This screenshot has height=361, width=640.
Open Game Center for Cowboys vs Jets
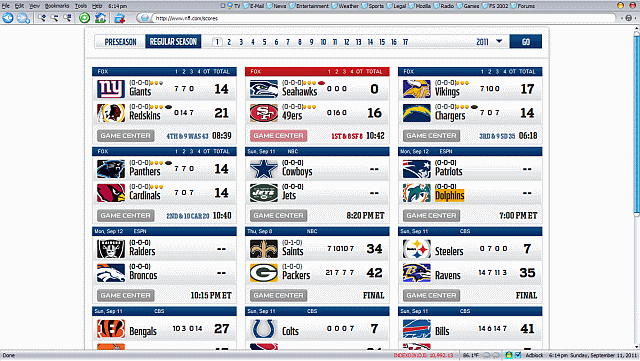278,216
